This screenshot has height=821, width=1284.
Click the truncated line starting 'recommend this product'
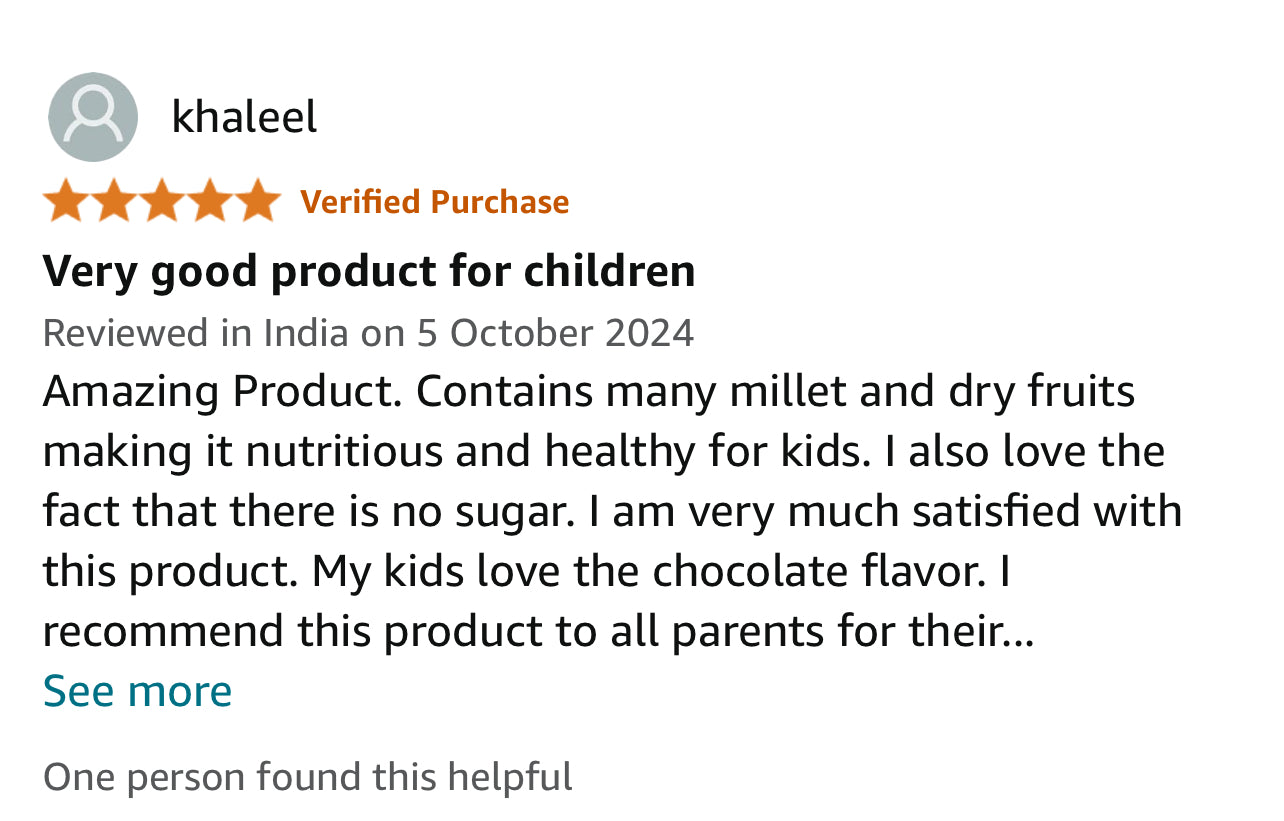pos(538,631)
